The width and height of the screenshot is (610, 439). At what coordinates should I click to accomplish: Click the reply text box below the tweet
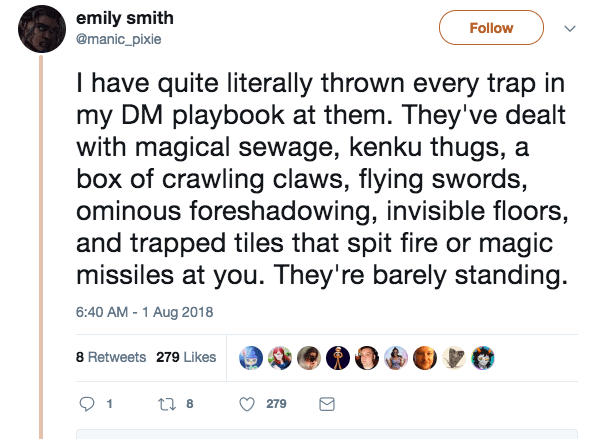330,434
